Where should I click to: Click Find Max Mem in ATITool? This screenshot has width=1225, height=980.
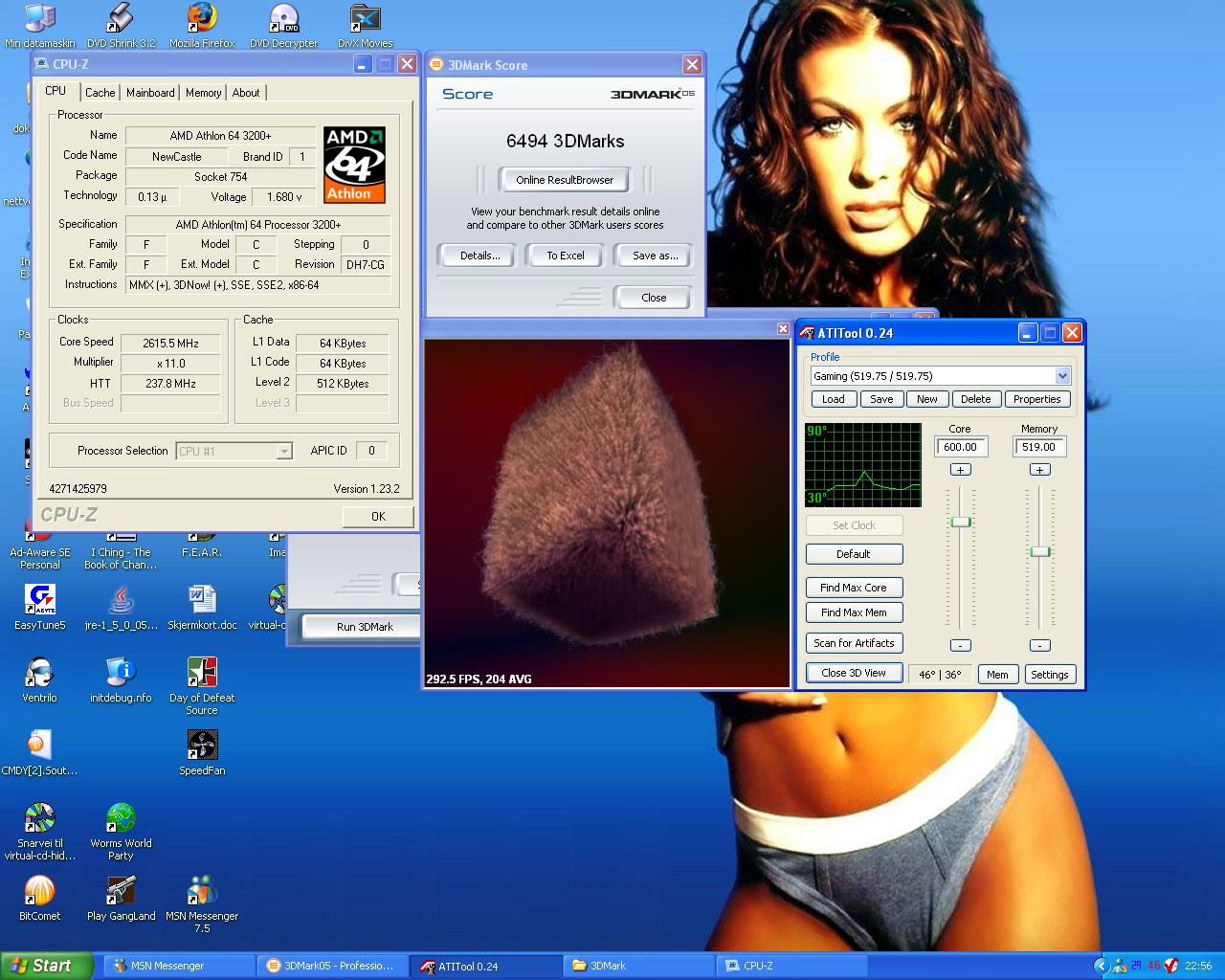(x=854, y=612)
